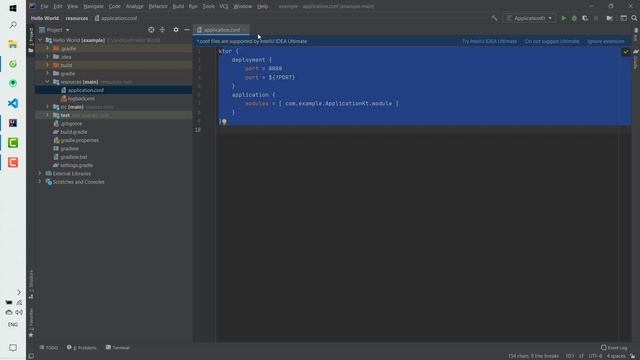Click Do not suggest Ultimate link

[552, 41]
